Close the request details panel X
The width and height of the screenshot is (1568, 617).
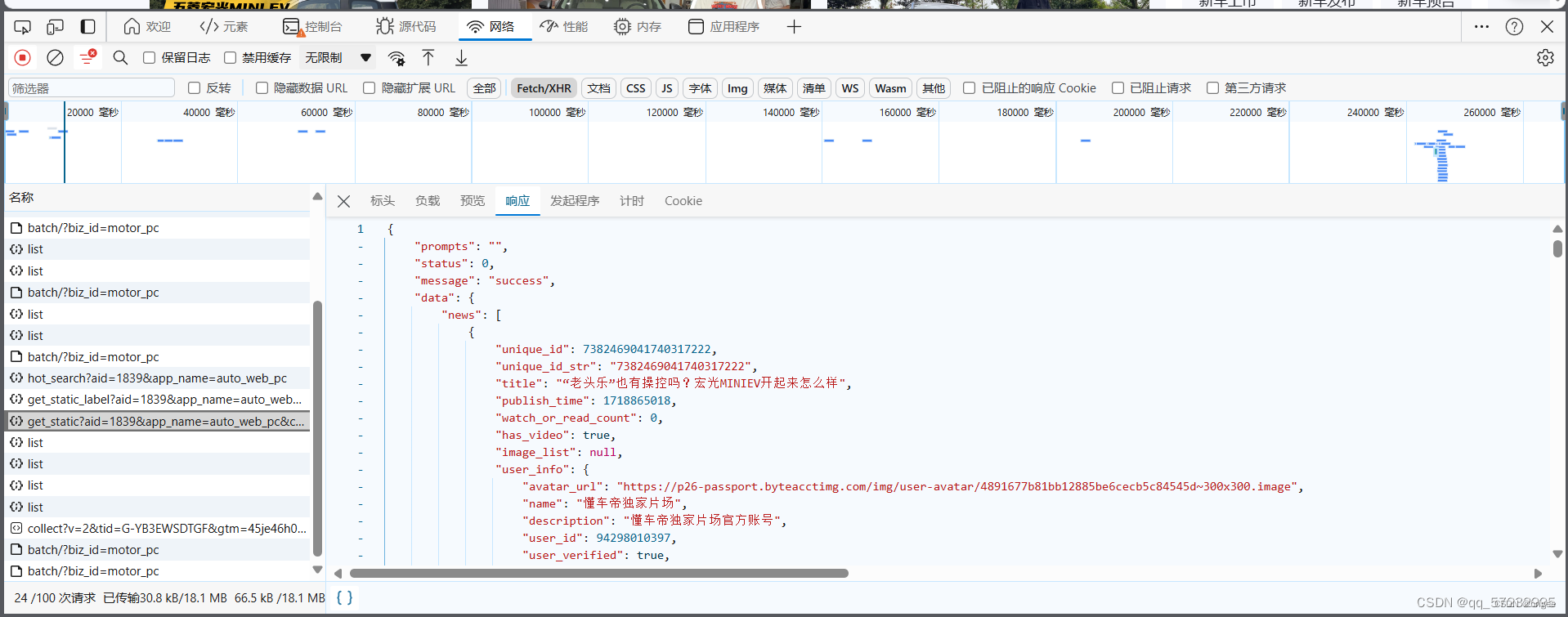[x=344, y=201]
